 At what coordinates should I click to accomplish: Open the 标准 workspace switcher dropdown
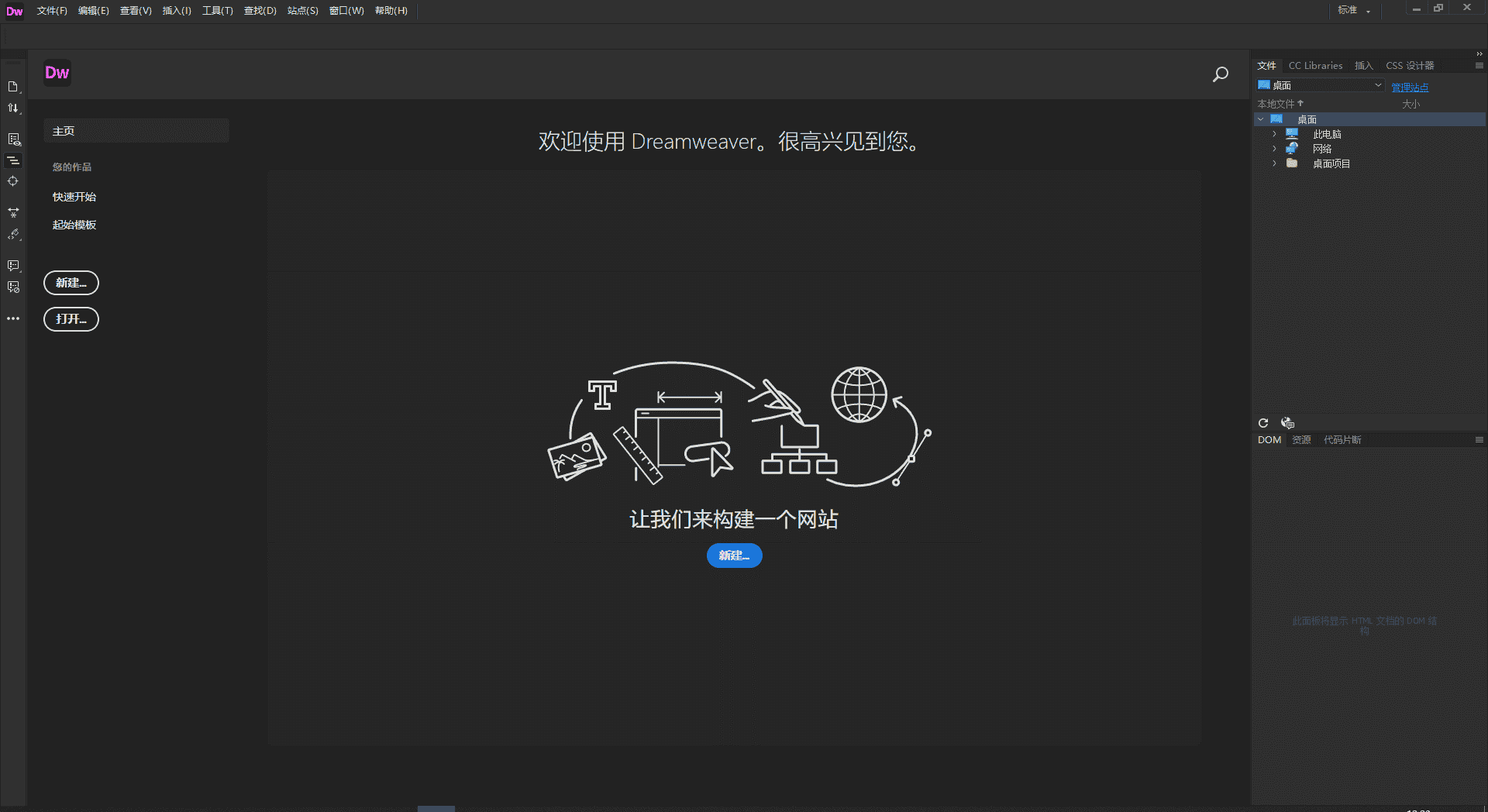click(1354, 10)
